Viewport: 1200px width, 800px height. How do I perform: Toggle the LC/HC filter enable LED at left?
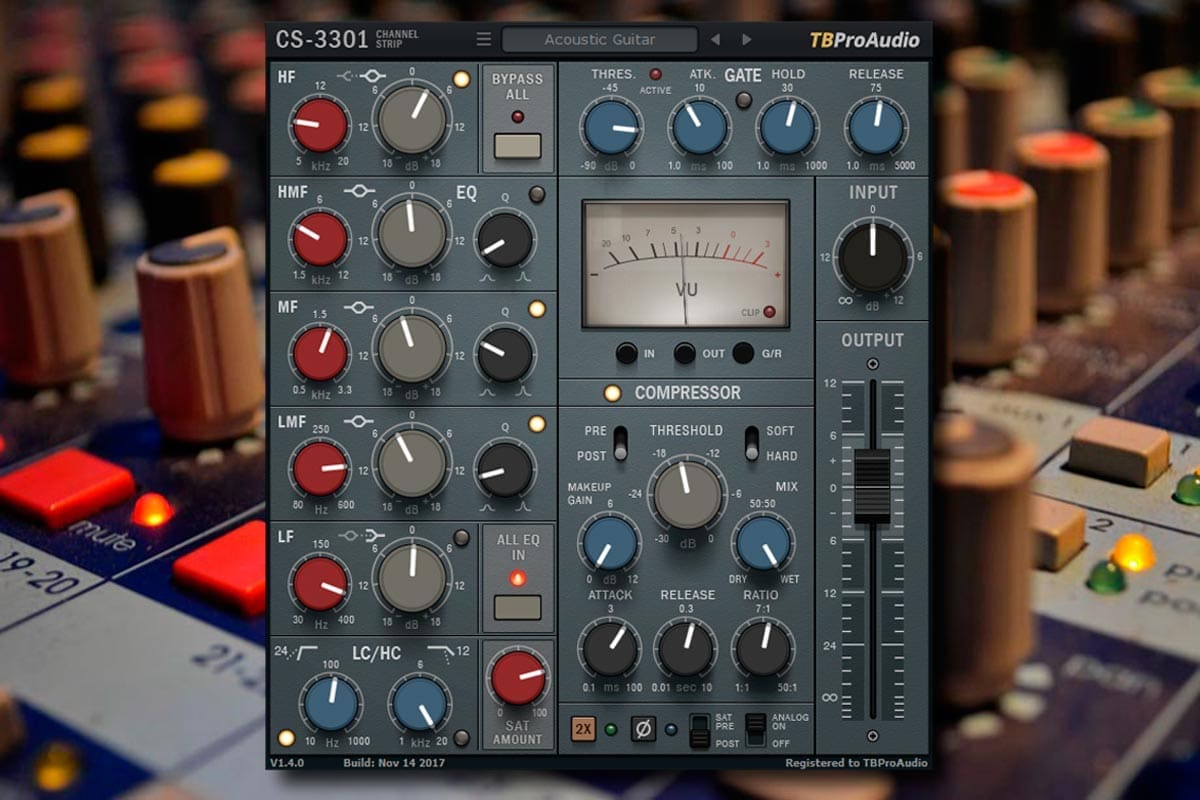(x=287, y=738)
